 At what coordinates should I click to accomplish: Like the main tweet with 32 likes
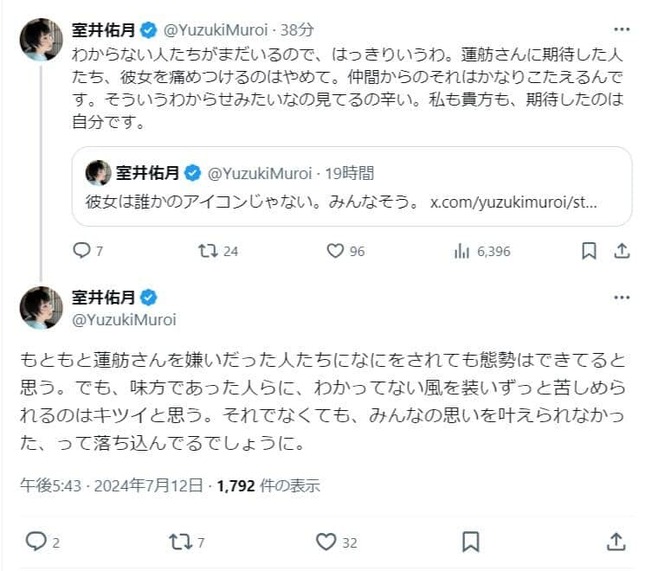[325, 541]
